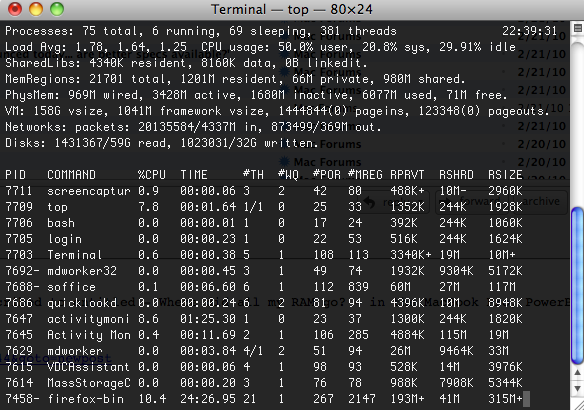Select the COMMAND column header
584x410 pixels.
[72, 175]
